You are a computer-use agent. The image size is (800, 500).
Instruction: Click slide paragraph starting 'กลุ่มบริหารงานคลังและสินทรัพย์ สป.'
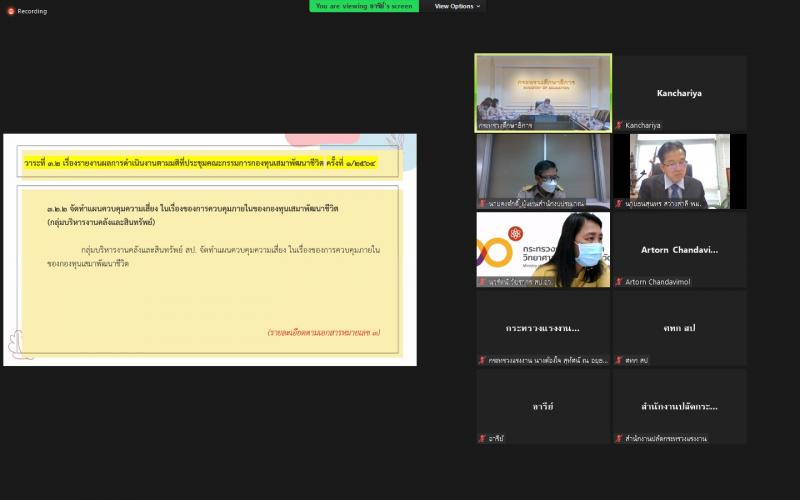[213, 257]
